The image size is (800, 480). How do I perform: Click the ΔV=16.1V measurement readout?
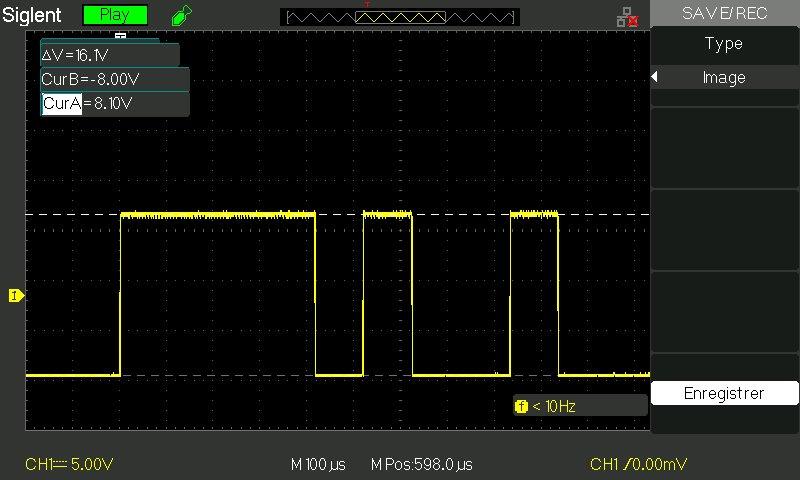tap(108, 55)
